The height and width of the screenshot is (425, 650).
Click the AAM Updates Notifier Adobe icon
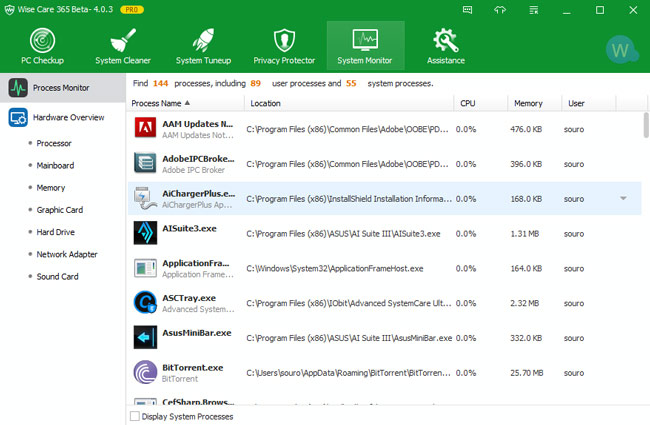145,127
